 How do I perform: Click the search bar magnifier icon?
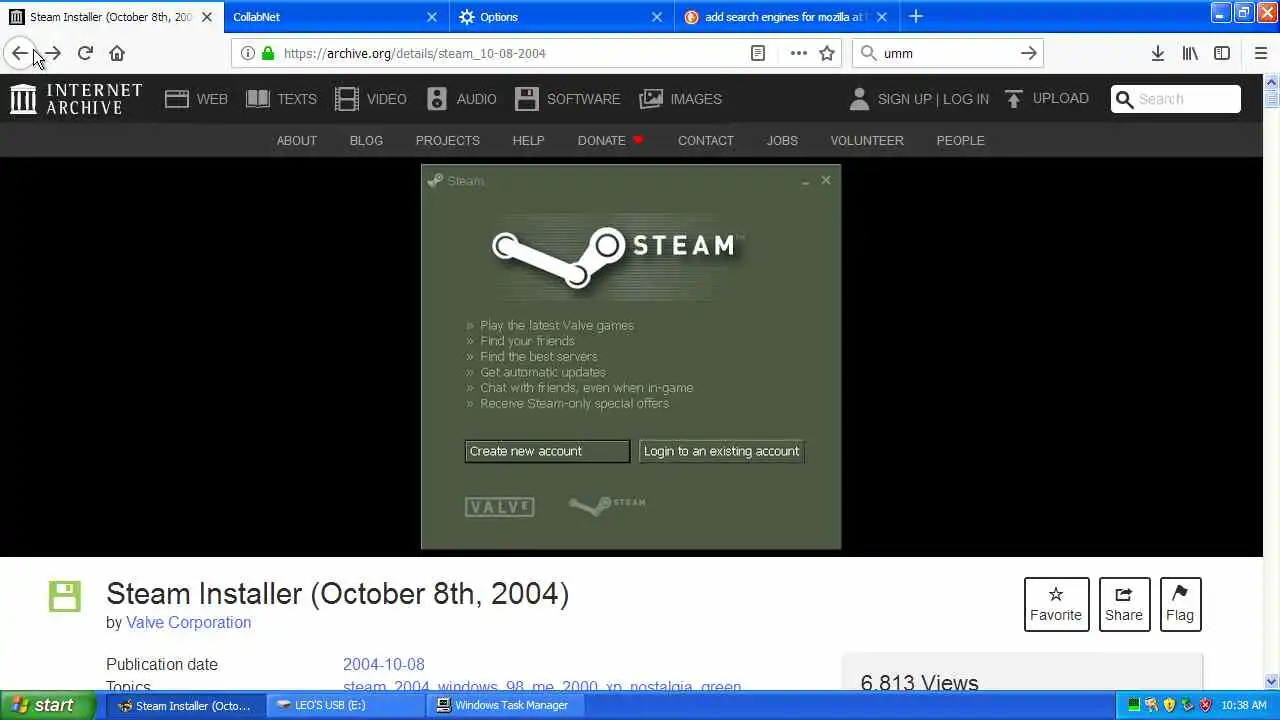[868, 53]
